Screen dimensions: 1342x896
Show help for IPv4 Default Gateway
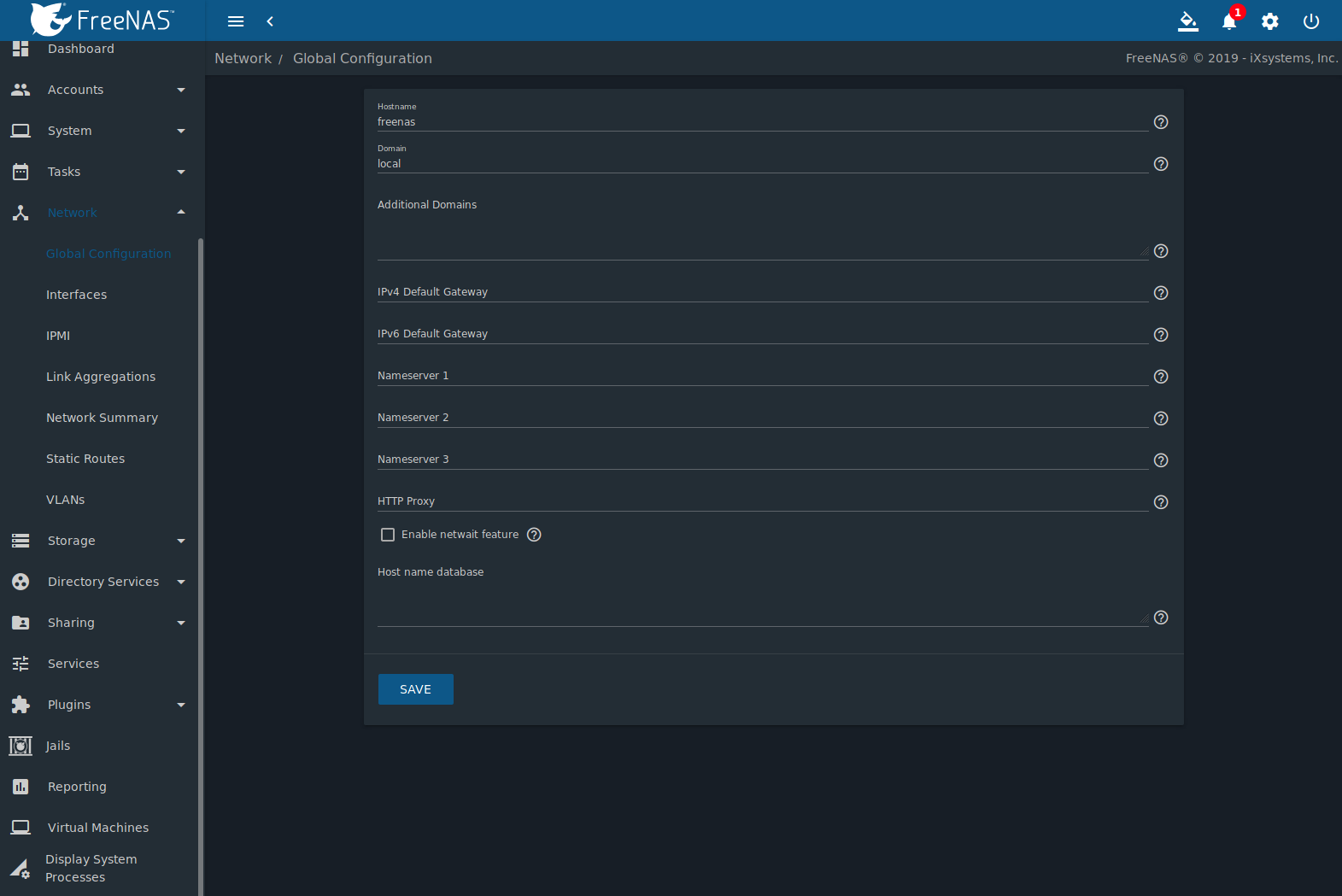1161,293
